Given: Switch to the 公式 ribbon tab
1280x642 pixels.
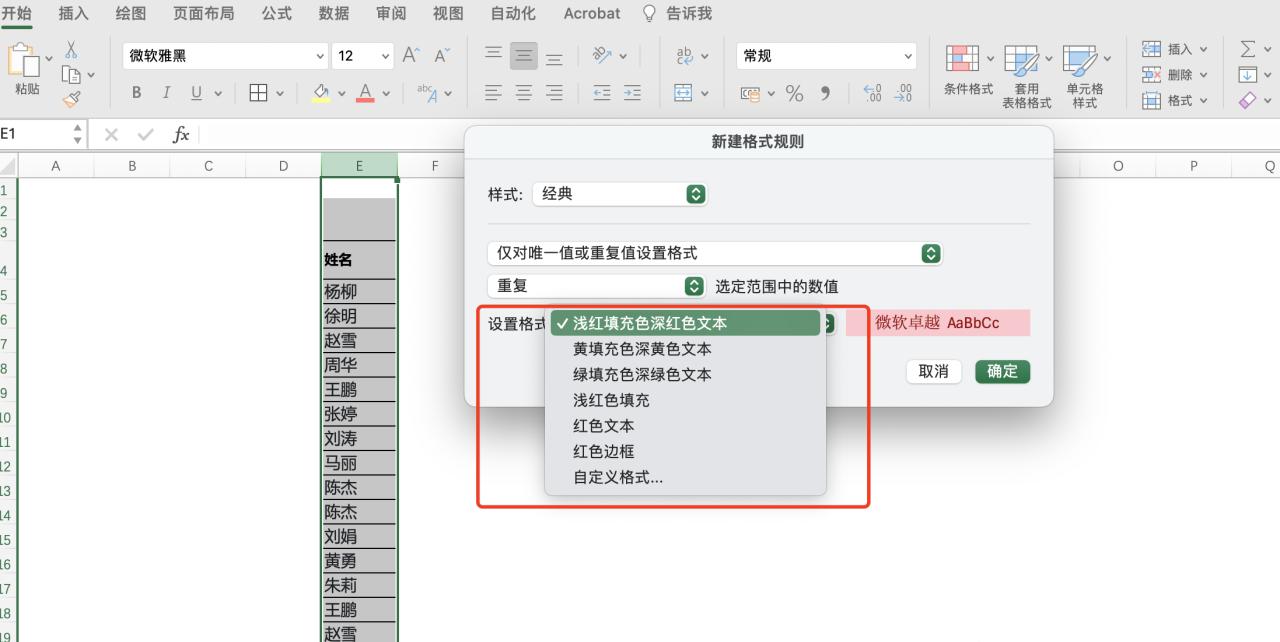Looking at the screenshot, I should click(277, 13).
